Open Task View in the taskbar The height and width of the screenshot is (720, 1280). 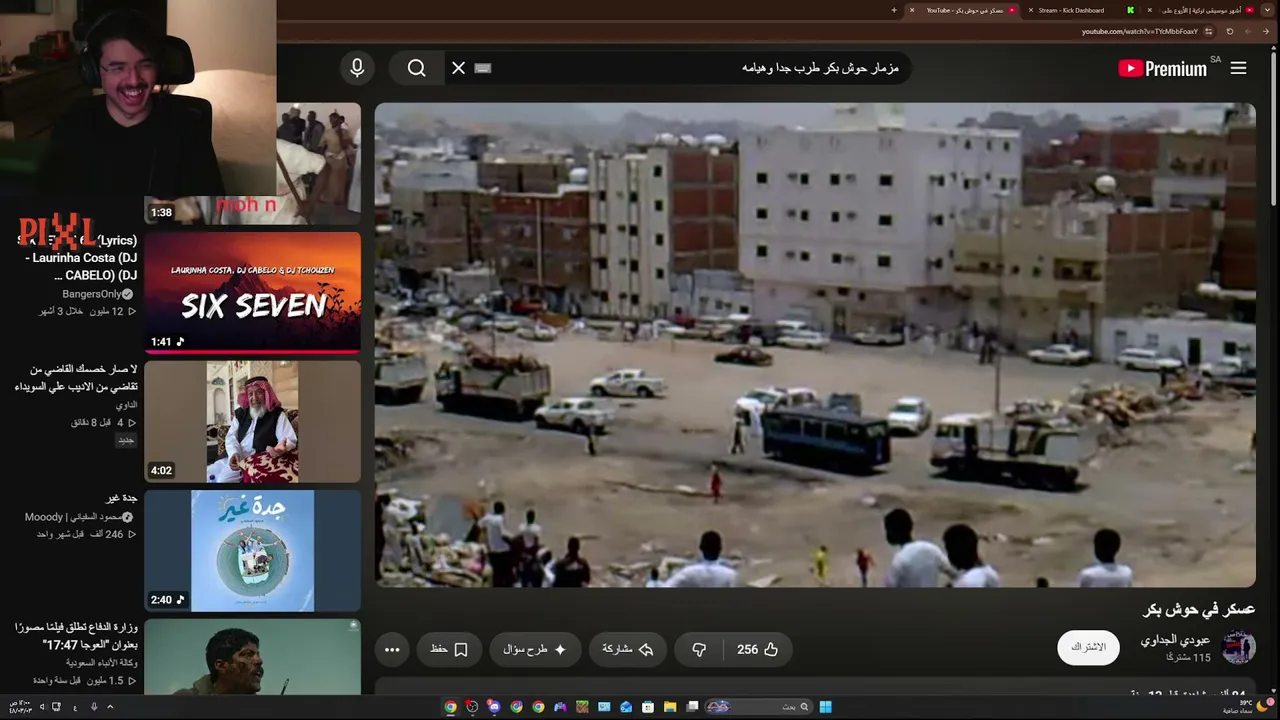click(x=692, y=707)
